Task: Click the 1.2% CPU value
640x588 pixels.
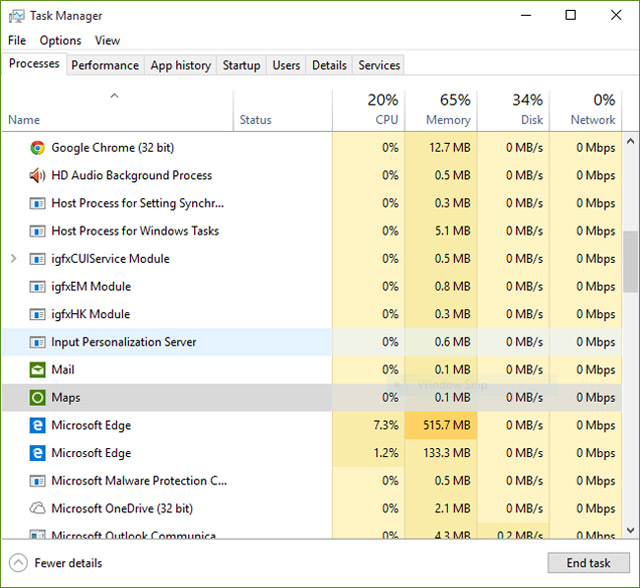Action: pyautogui.click(x=386, y=453)
